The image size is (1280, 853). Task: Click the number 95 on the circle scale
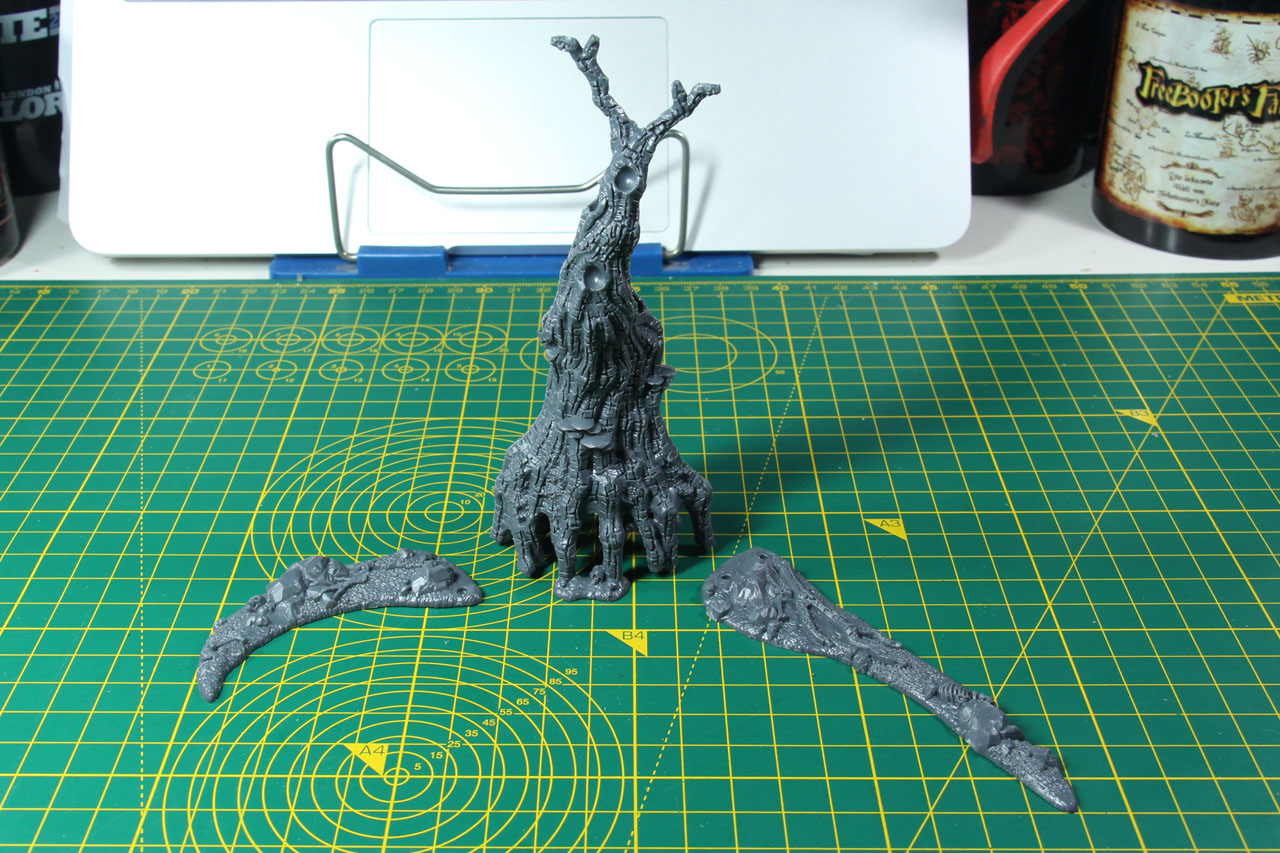tap(571, 672)
